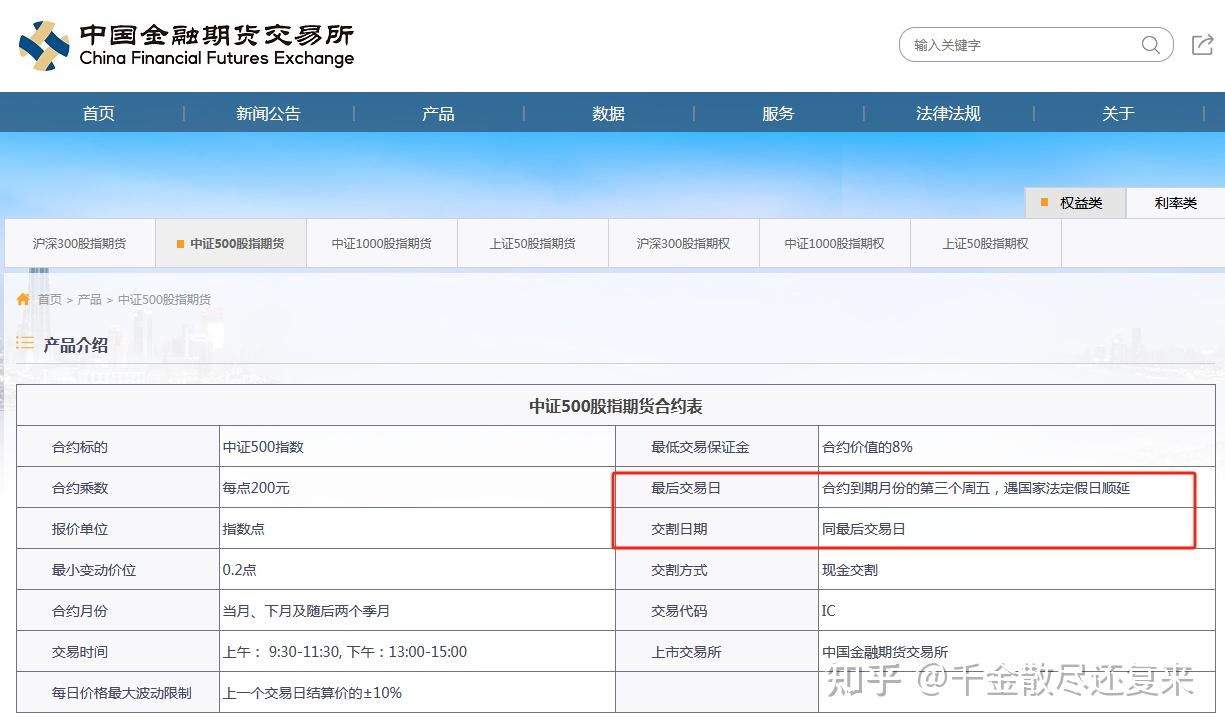
Task: Open the 数据 navigation menu
Action: click(x=608, y=113)
